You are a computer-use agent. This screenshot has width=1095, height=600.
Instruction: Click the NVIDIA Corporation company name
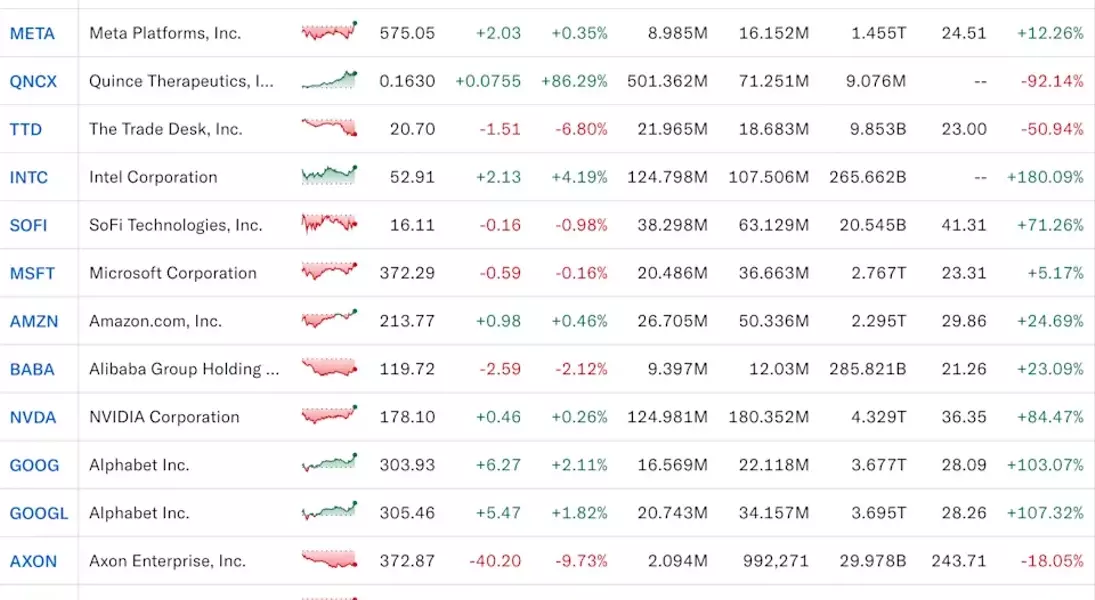click(164, 417)
